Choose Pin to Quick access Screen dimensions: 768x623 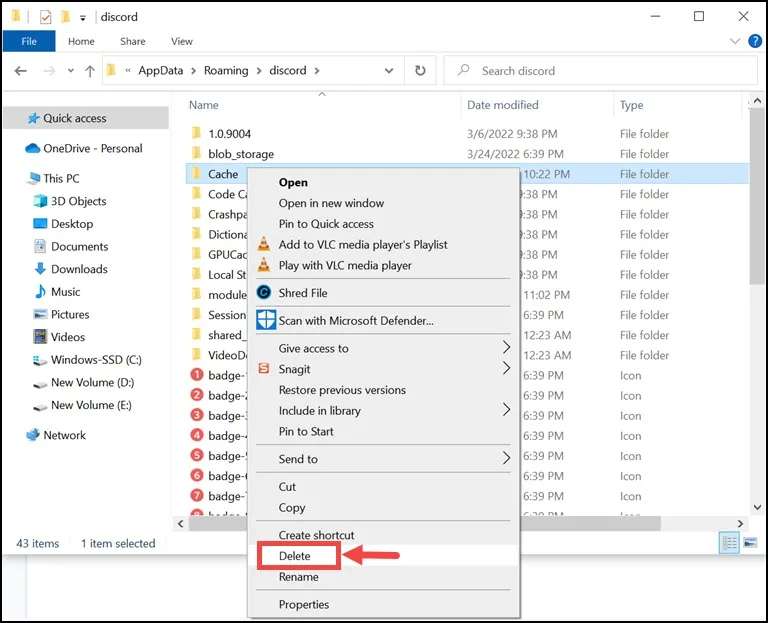click(x=384, y=224)
